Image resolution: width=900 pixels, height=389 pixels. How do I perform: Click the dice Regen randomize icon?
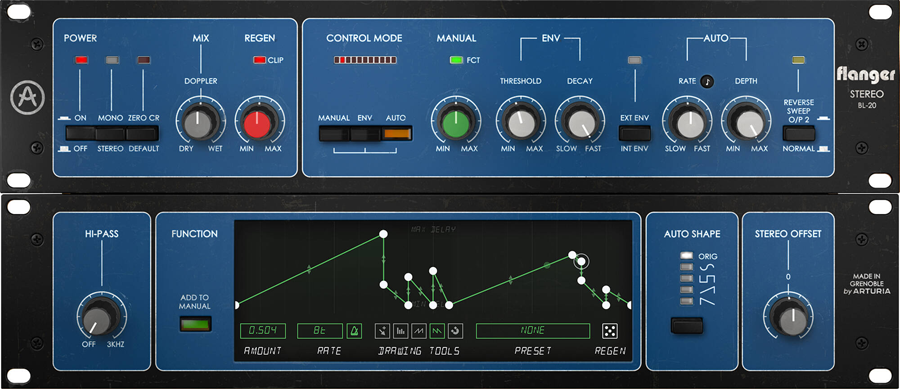pyautogui.click(x=610, y=331)
